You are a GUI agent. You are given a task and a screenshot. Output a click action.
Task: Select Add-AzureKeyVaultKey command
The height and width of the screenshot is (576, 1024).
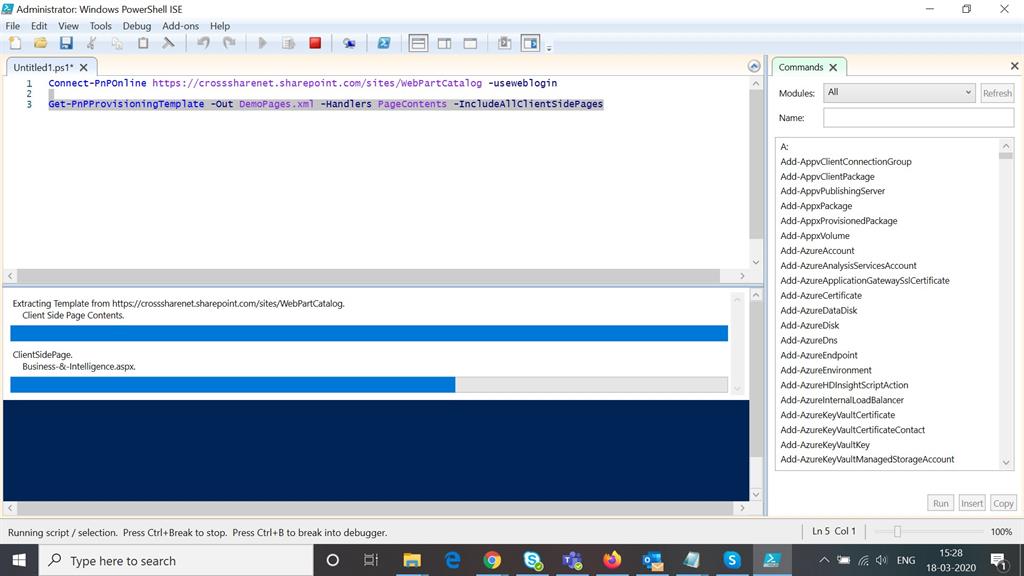click(825, 445)
